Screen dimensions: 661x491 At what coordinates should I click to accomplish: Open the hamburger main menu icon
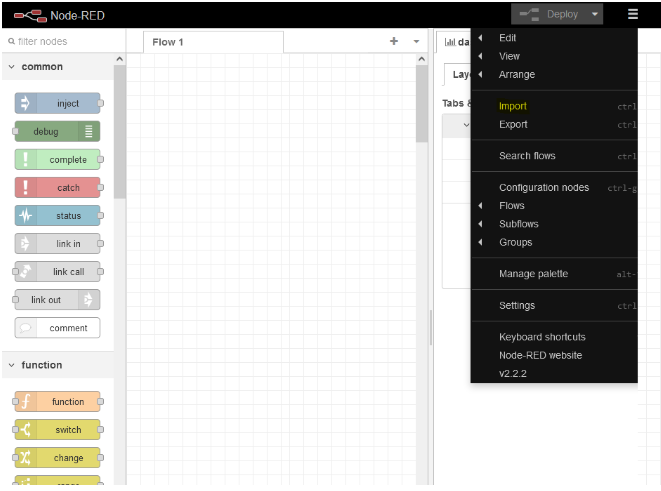pyautogui.click(x=633, y=14)
